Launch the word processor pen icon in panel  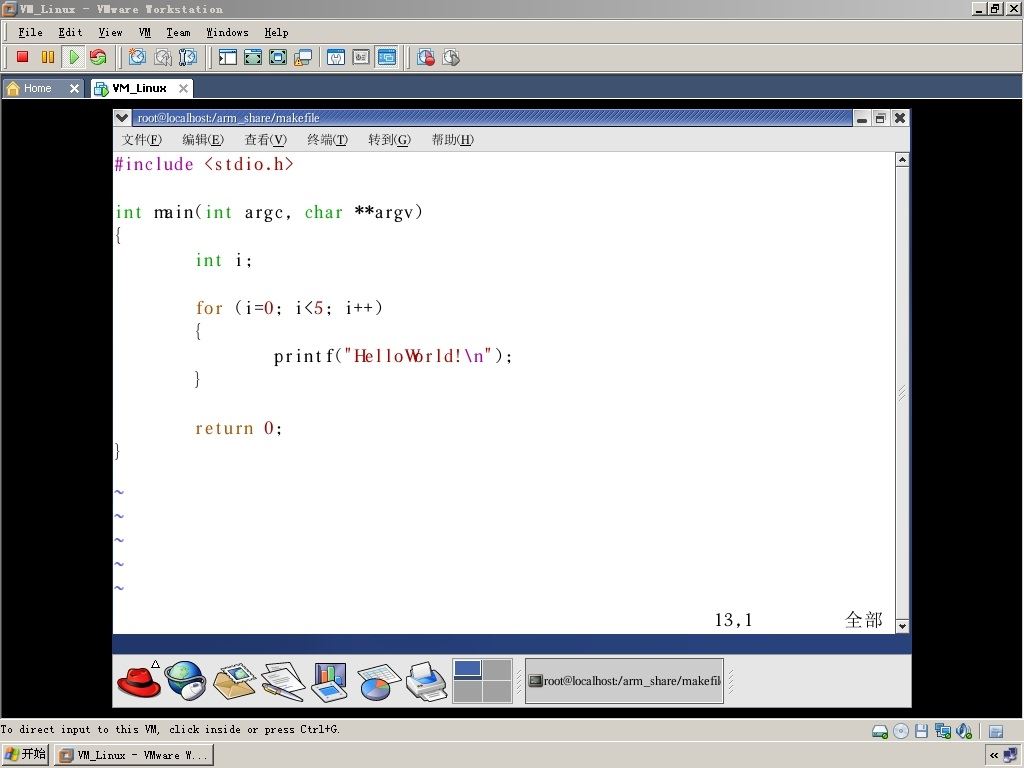pos(283,681)
